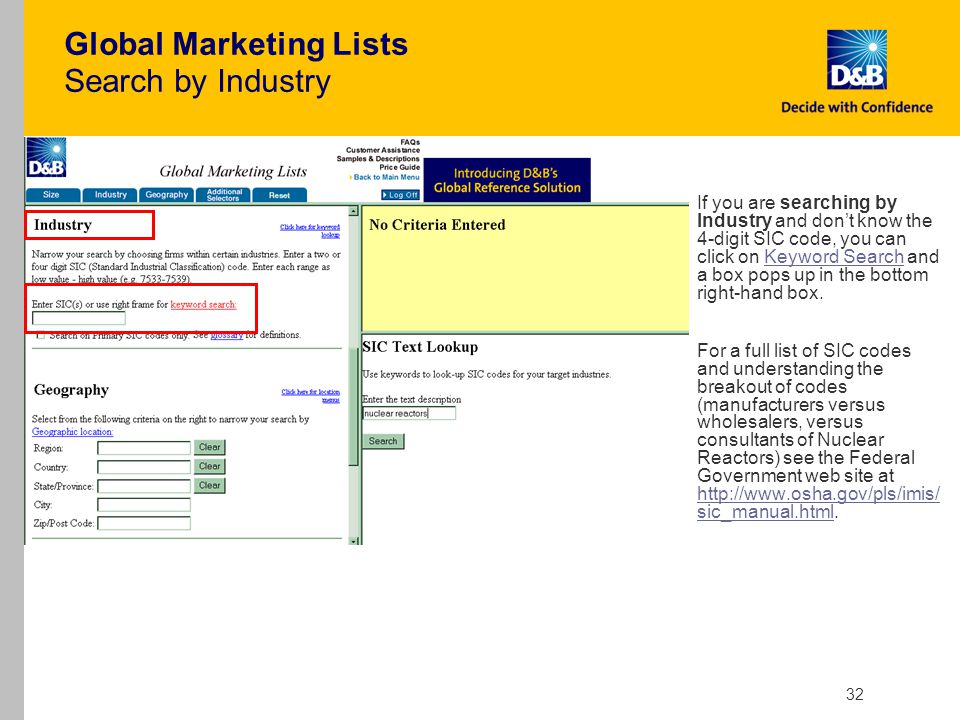The image size is (960, 720).
Task: Open the Customer Assistance link
Action: (383, 150)
